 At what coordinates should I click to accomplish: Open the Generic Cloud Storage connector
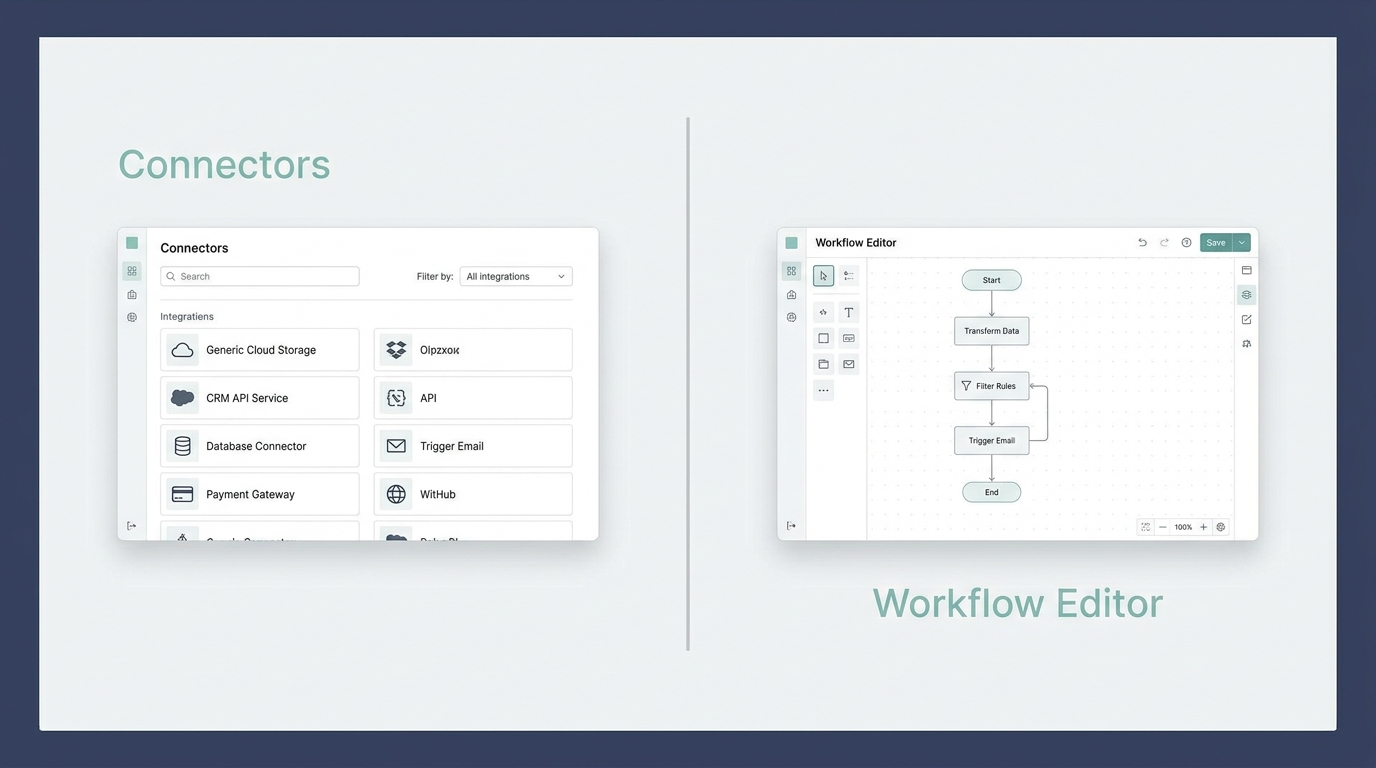(x=260, y=350)
